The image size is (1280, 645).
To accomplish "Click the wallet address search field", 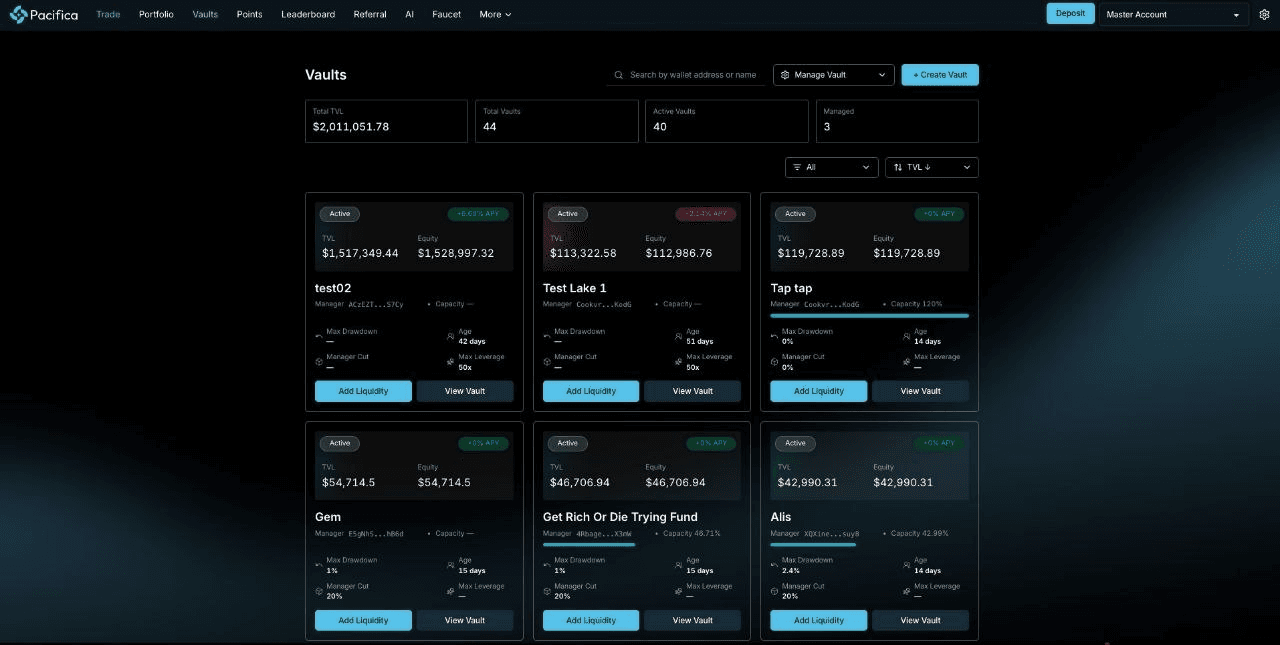I will (x=693, y=75).
